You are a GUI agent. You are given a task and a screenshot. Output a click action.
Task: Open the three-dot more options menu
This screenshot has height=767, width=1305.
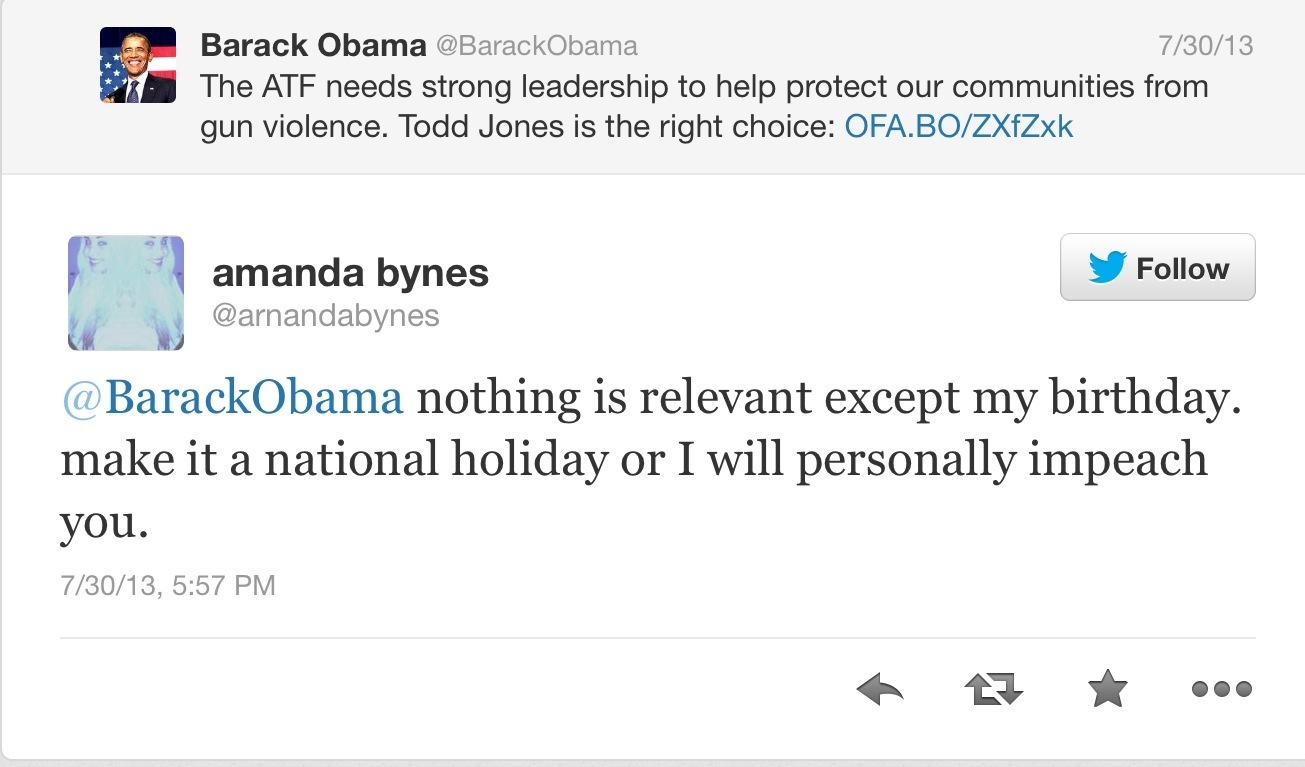tap(1221, 688)
